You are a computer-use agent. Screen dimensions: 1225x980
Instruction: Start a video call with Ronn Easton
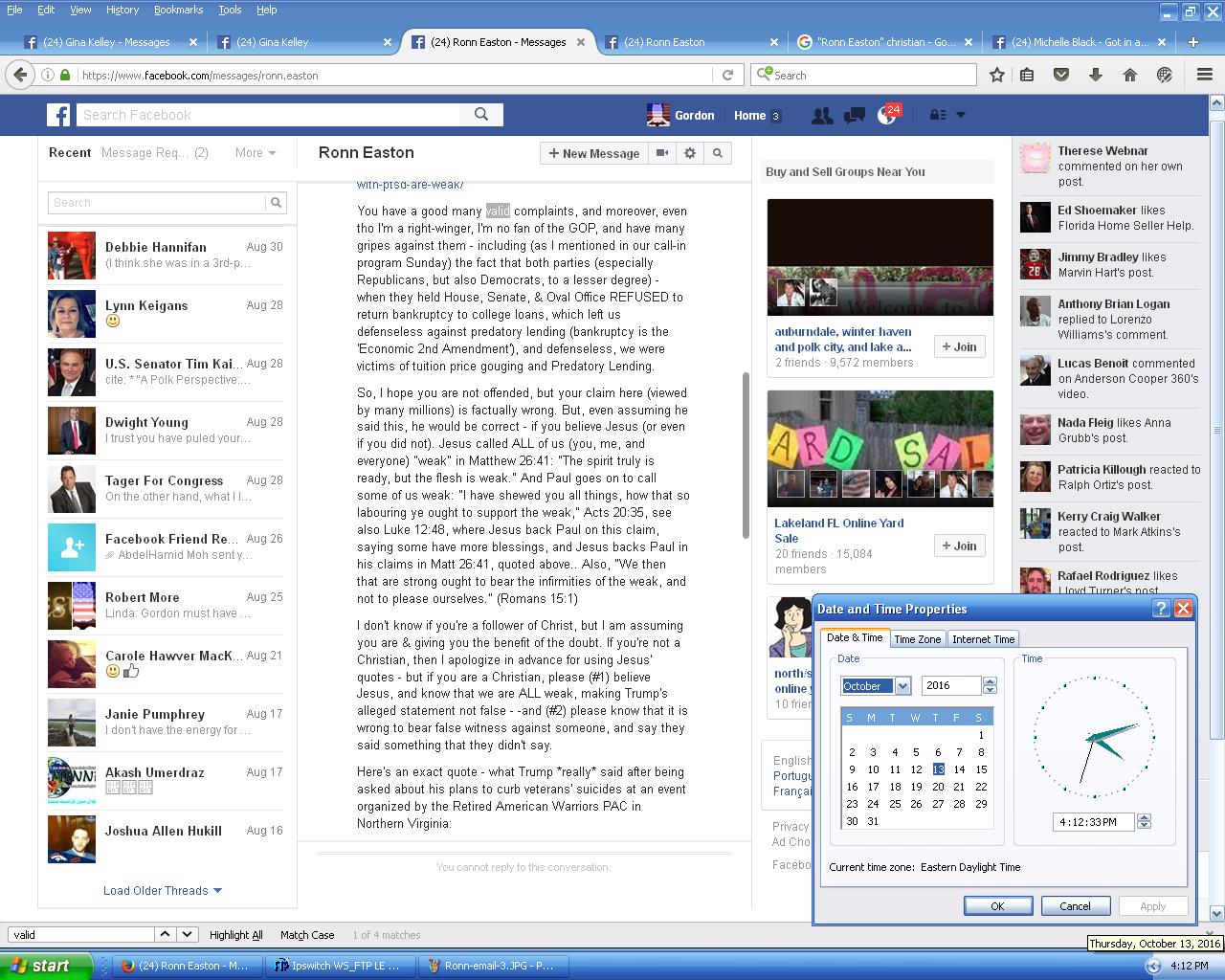661,153
